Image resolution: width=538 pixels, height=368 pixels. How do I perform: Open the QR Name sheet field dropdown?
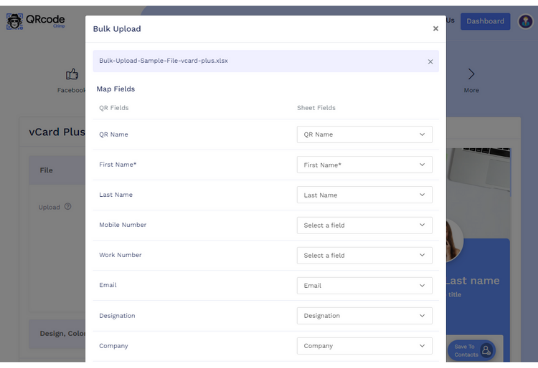click(x=364, y=134)
